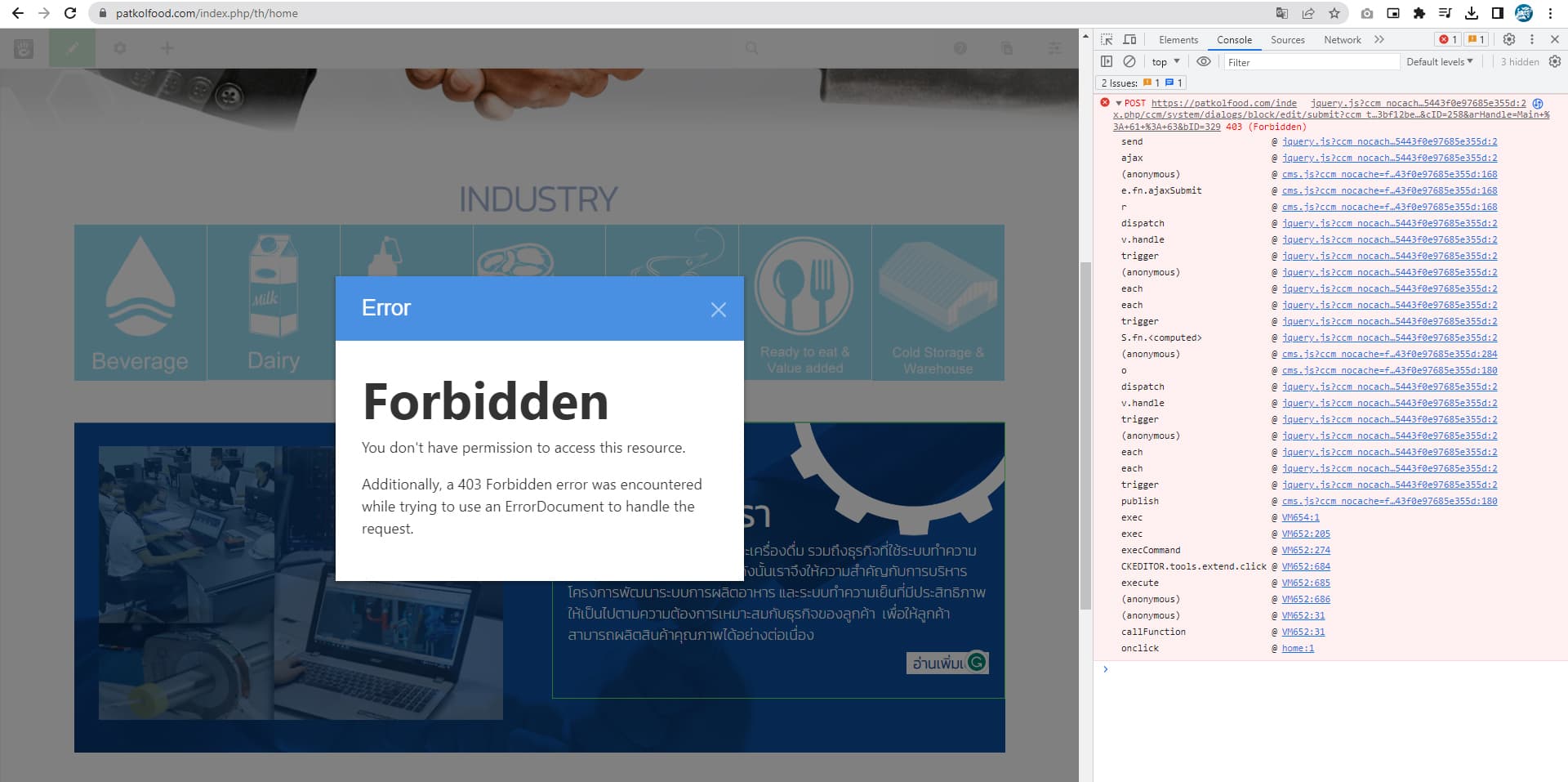Click the address bar URL

207,13
